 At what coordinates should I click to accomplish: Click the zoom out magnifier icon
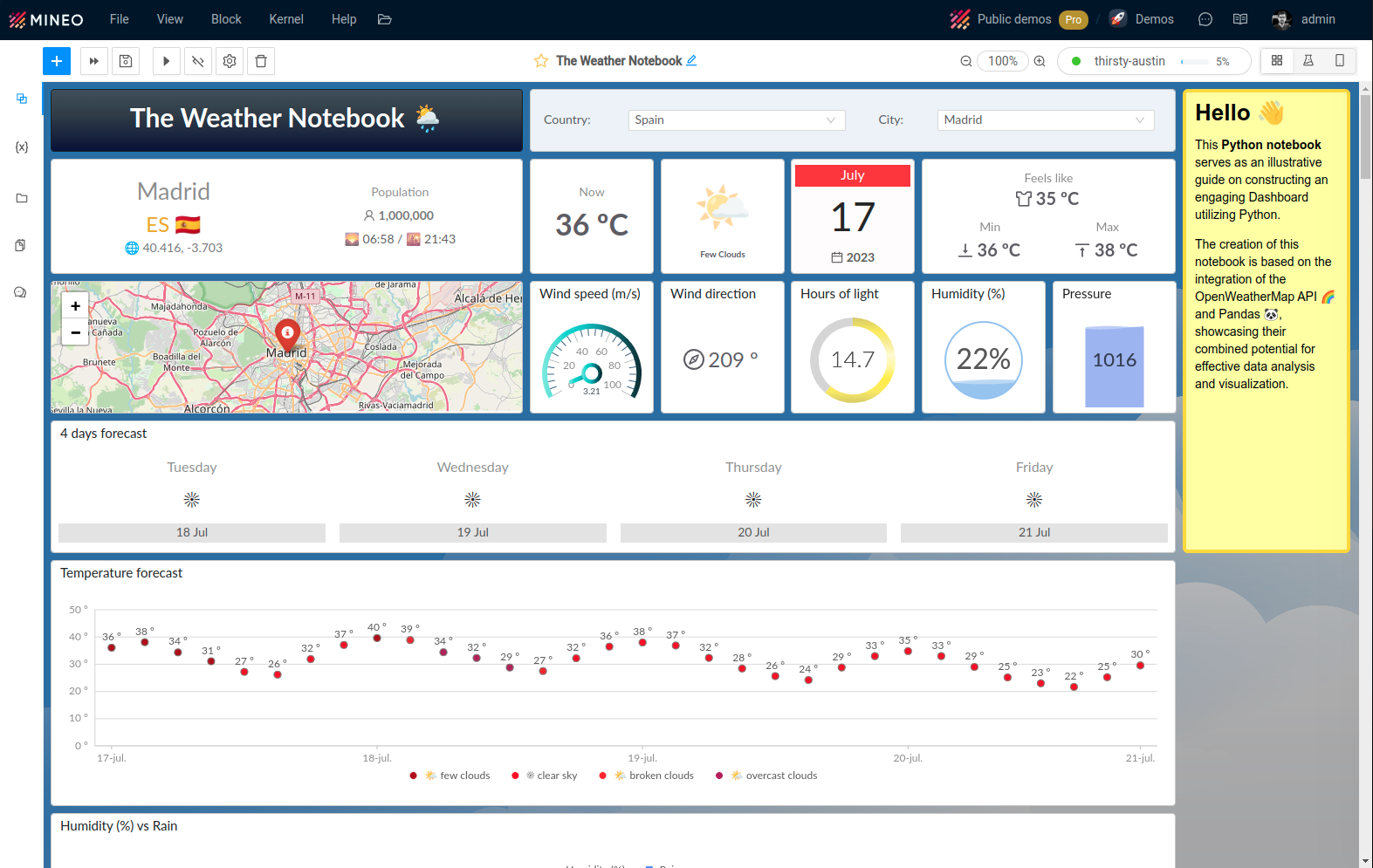[x=966, y=61]
